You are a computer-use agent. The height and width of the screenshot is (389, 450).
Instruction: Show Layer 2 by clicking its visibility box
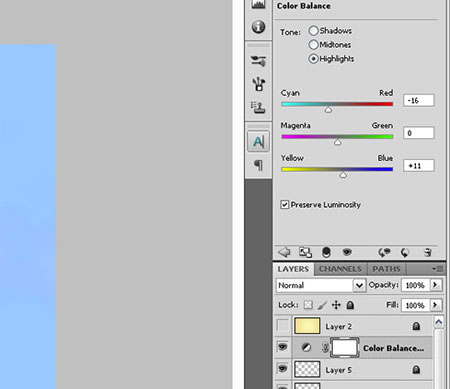click(283, 326)
